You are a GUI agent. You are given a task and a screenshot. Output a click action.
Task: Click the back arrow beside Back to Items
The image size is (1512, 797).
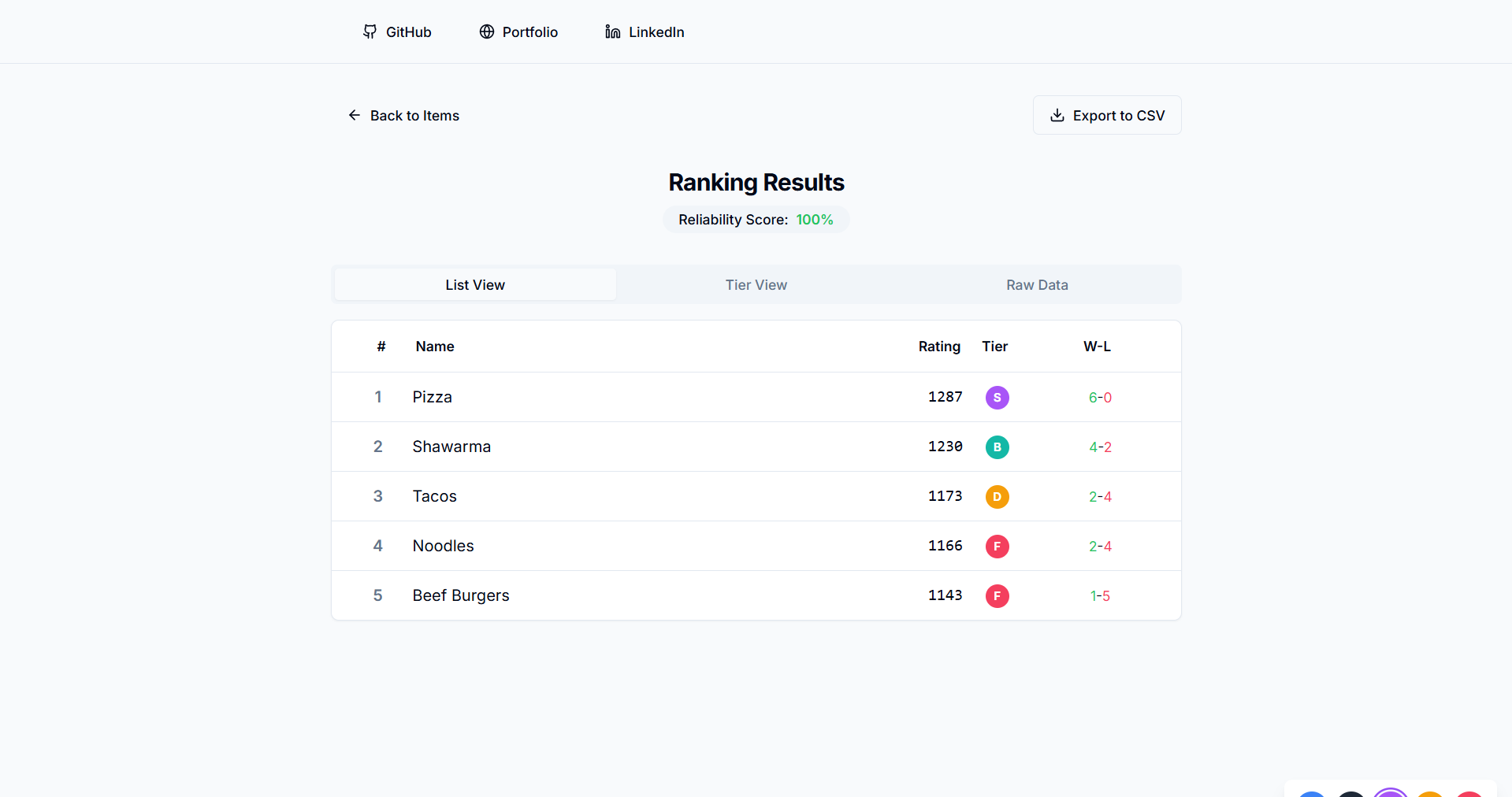[x=354, y=115]
